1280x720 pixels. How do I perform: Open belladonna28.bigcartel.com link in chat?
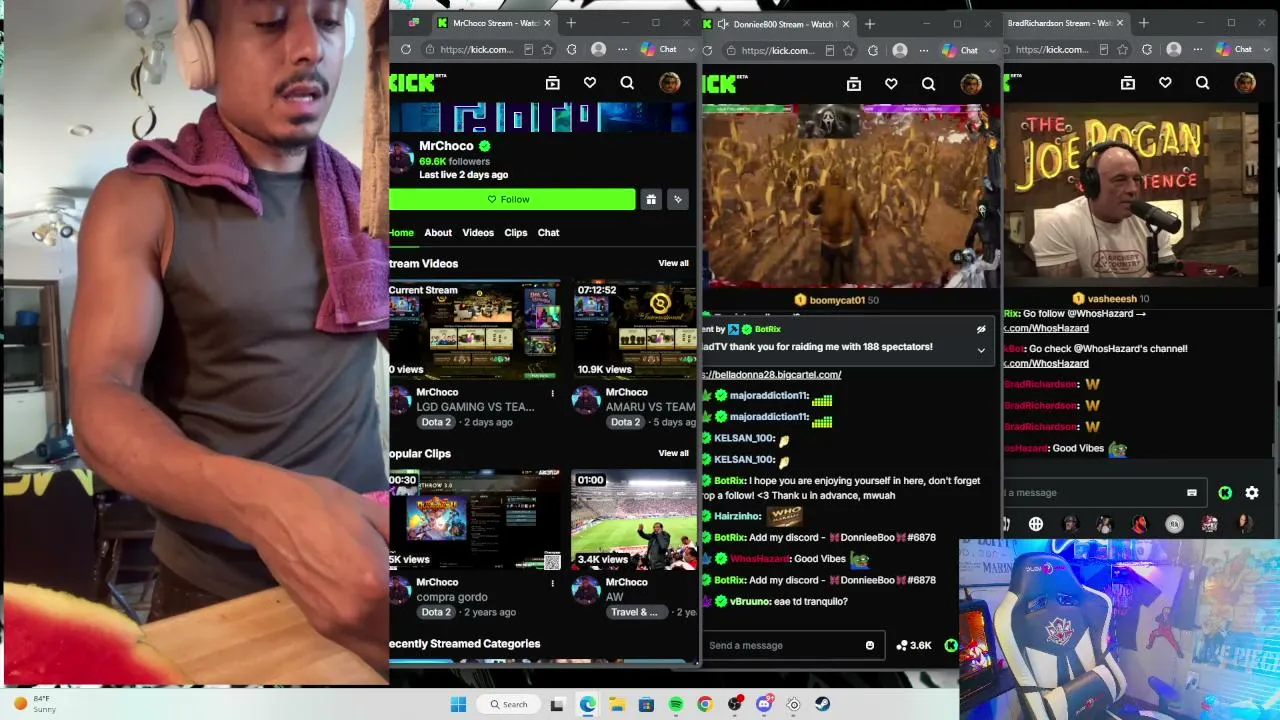pyautogui.click(x=771, y=374)
